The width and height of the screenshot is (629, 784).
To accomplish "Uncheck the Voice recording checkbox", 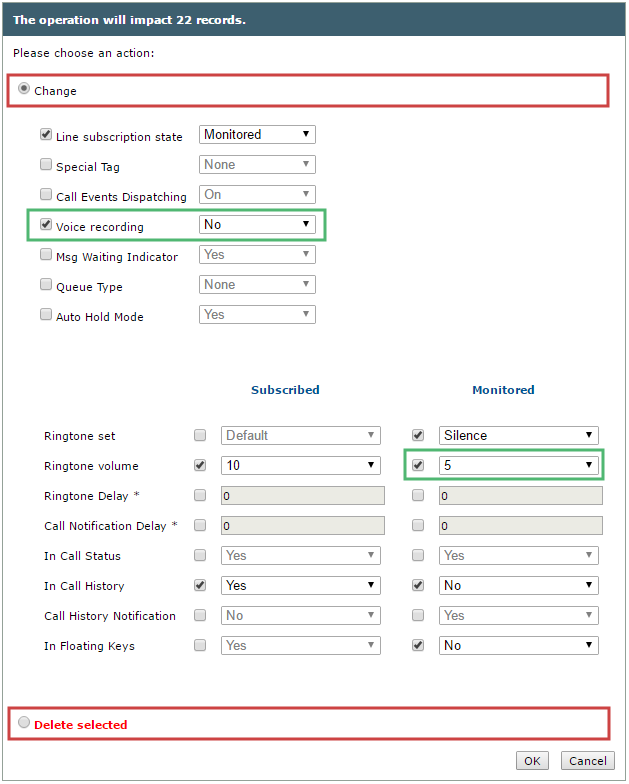I will tap(46, 224).
